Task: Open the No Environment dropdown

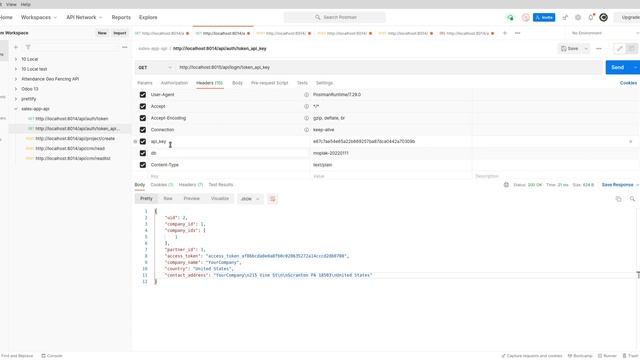Action: [604, 33]
